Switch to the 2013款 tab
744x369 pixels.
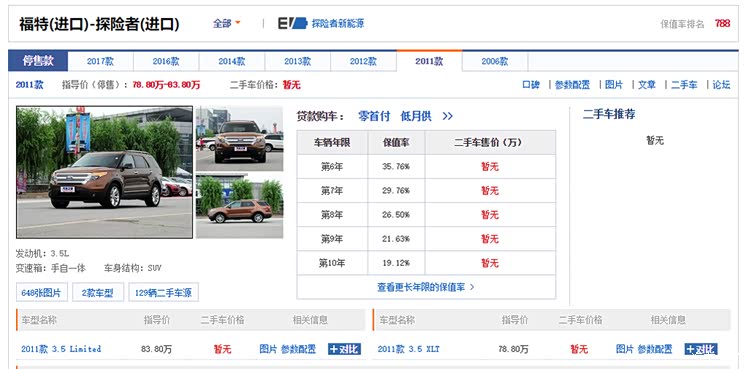point(298,61)
